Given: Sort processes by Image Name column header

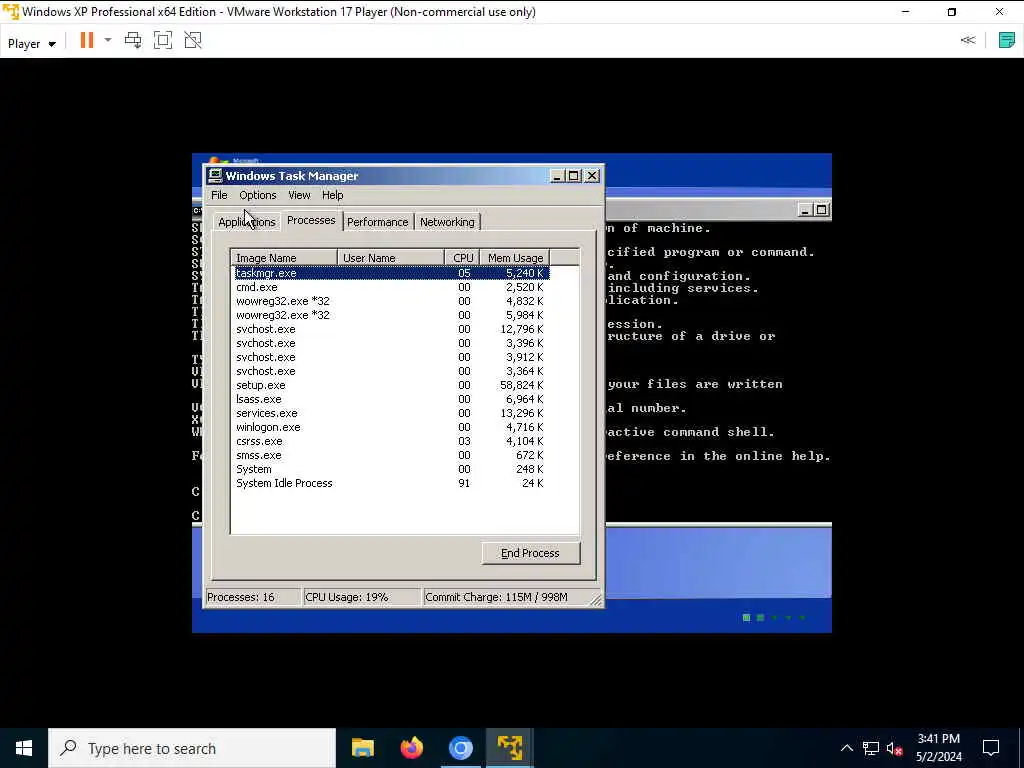Looking at the screenshot, I should (x=285, y=258).
